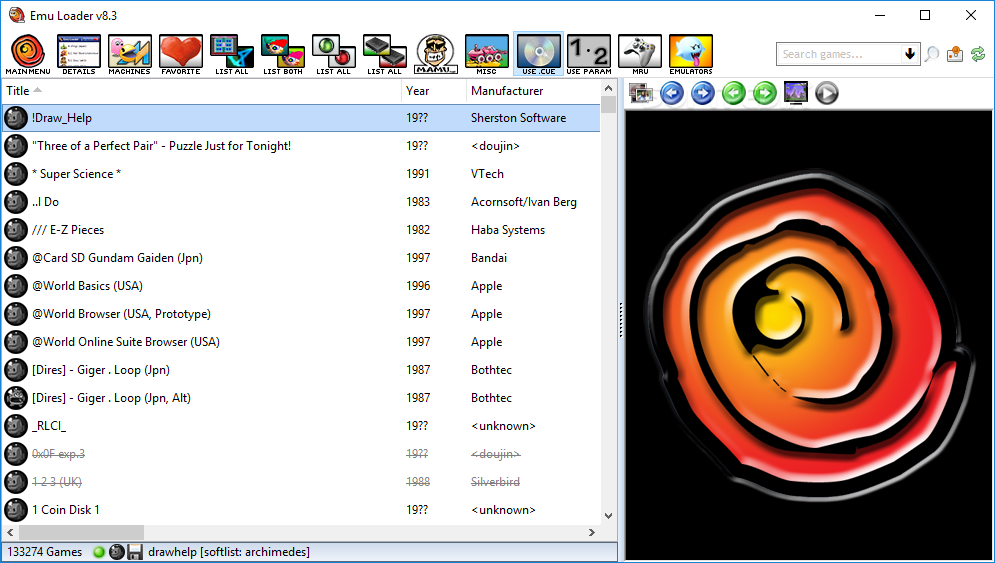Click the blue right arrow button
995x563 pixels.
click(x=702, y=93)
